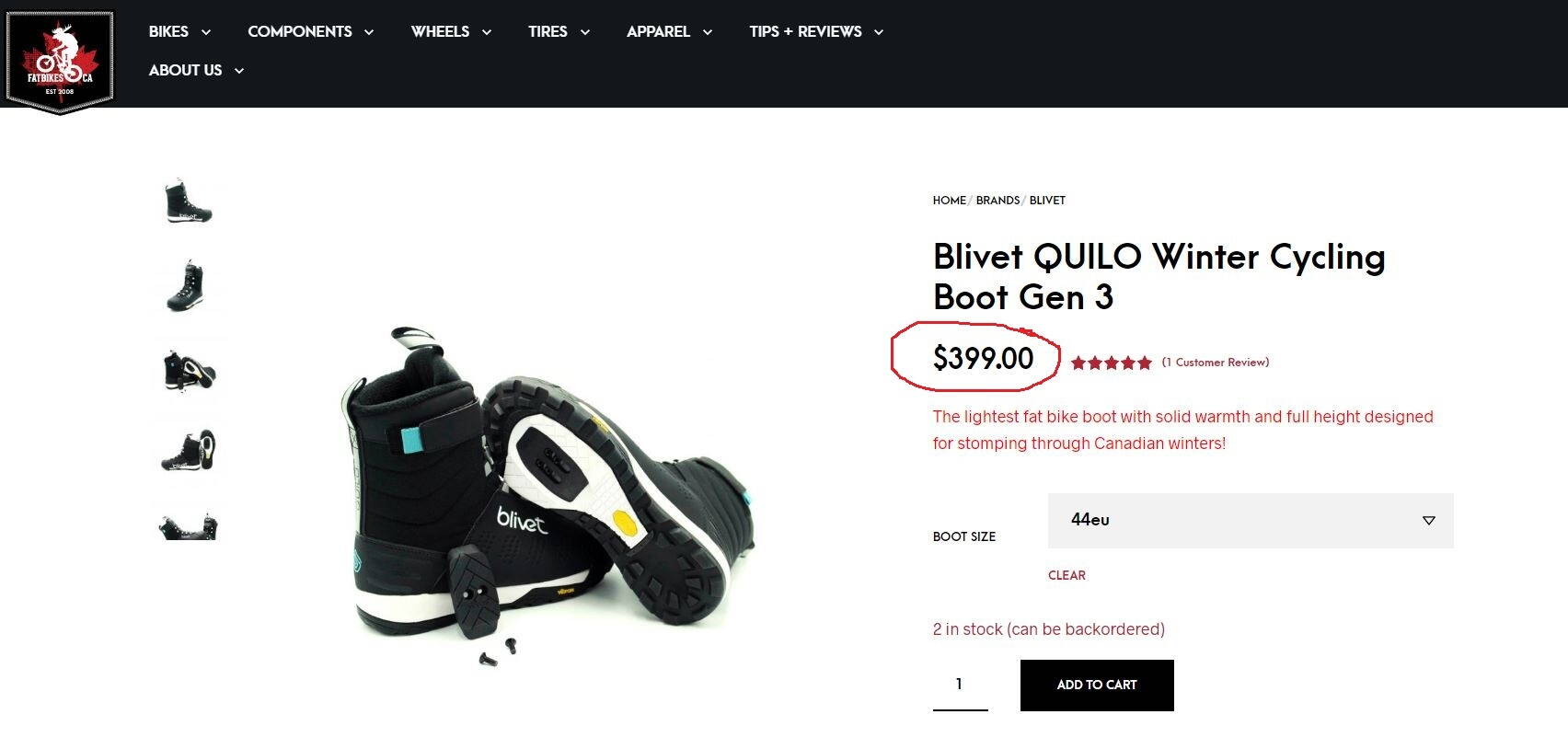This screenshot has height=749, width=1568.
Task: Expand the Tips + Reviews chevron
Action: click(879, 32)
